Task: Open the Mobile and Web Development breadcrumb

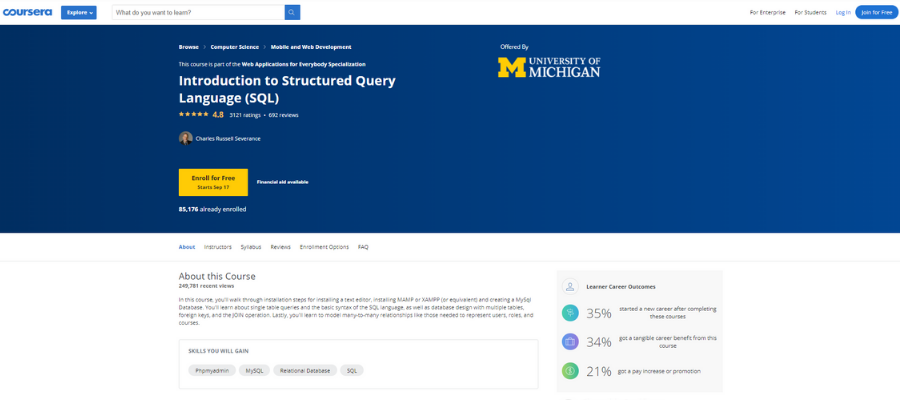Action: pos(311,47)
